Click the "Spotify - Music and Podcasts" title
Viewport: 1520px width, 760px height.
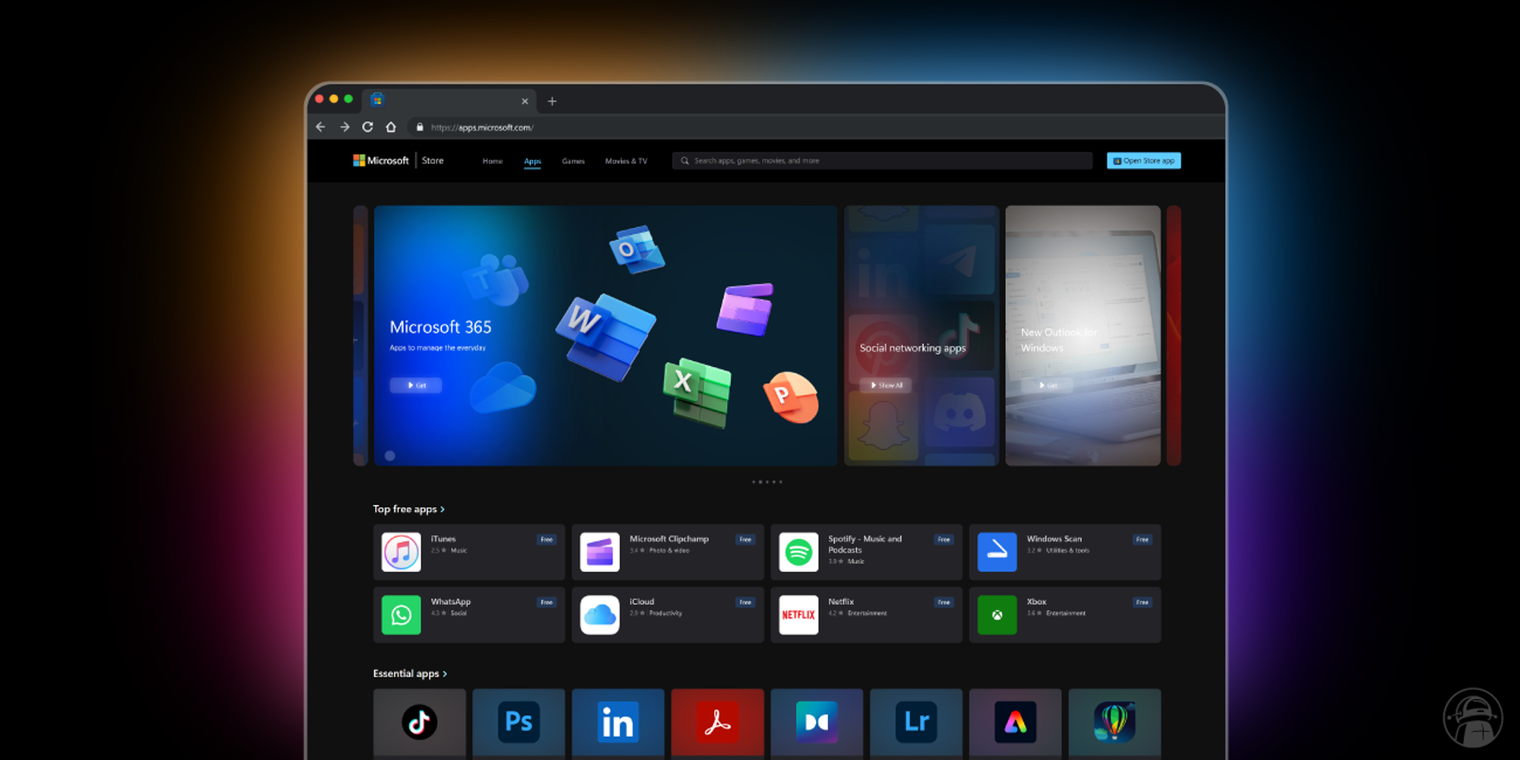[865, 544]
